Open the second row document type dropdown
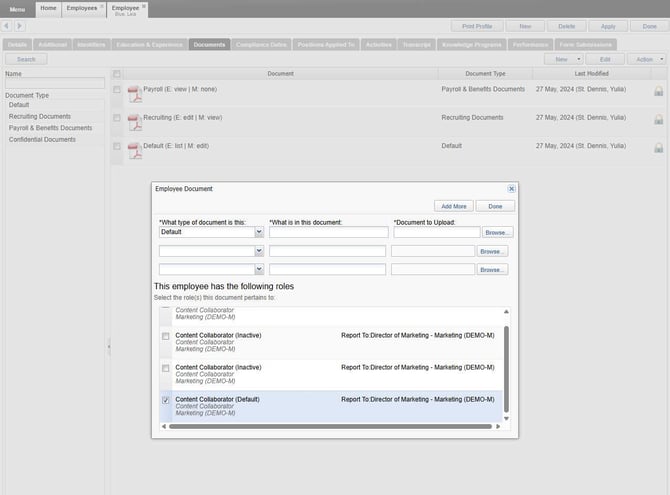The width and height of the screenshot is (670, 495). [259, 251]
